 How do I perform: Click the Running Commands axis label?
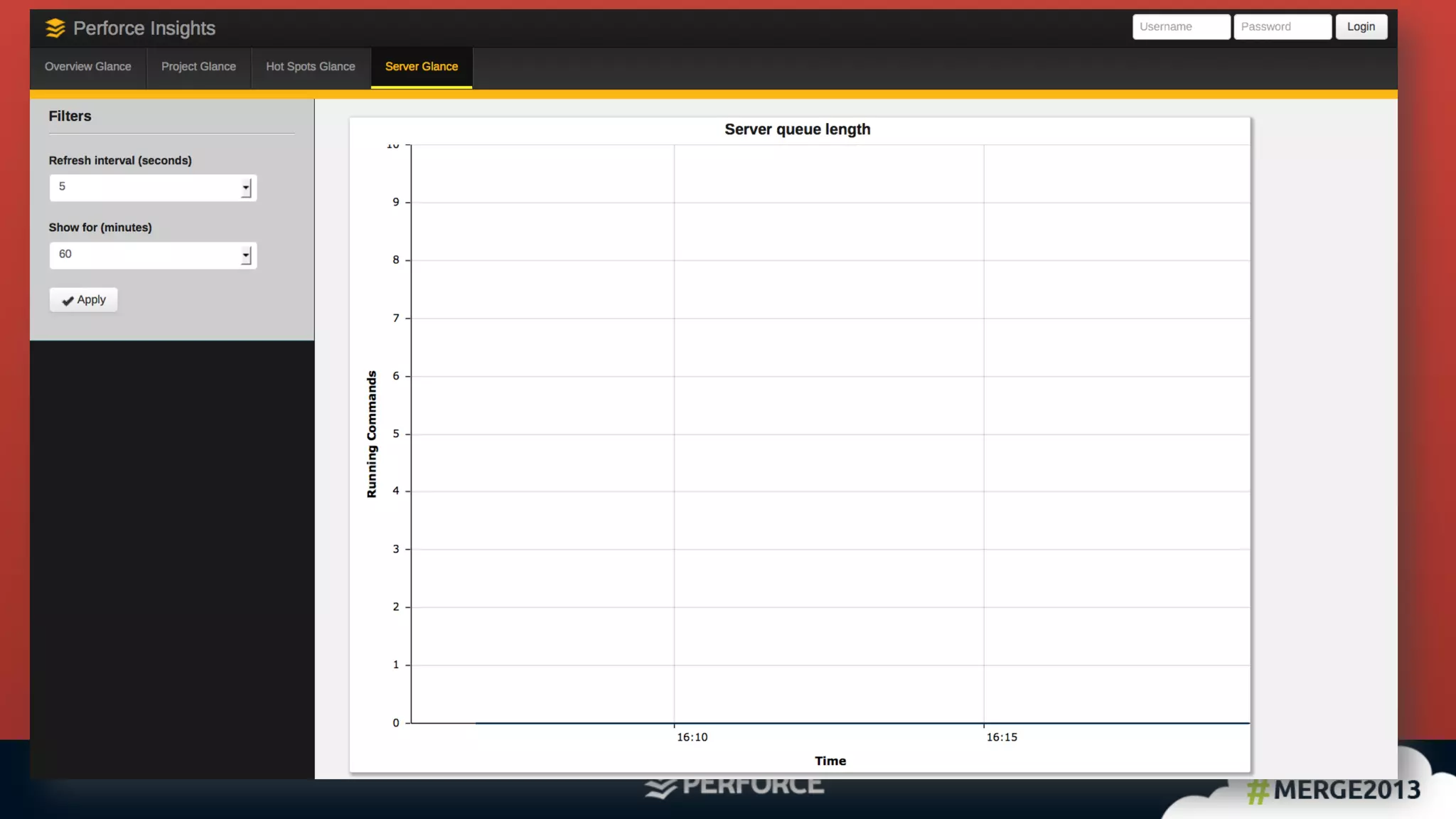coord(372,434)
